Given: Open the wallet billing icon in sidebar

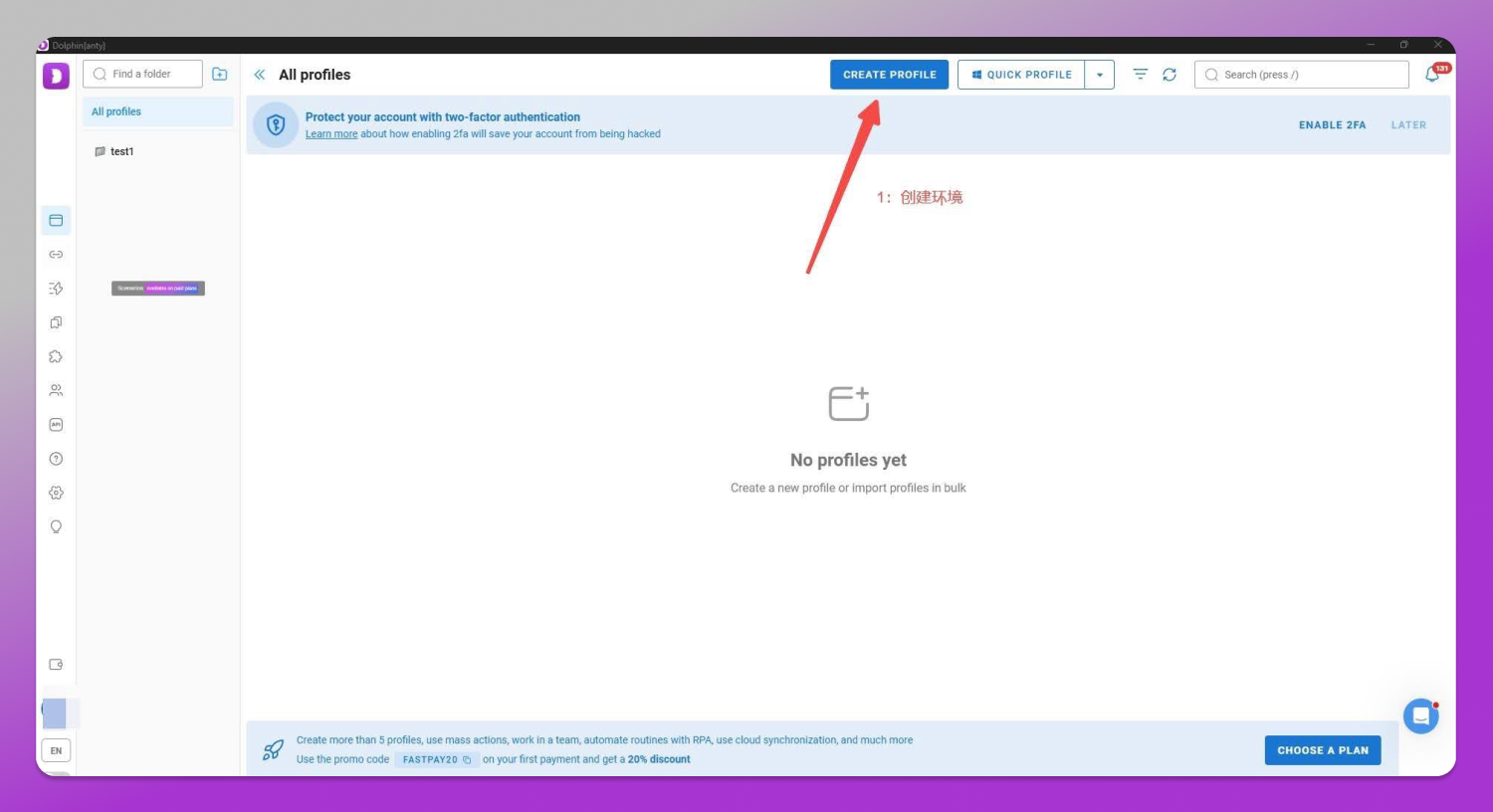Looking at the screenshot, I should pyautogui.click(x=56, y=665).
